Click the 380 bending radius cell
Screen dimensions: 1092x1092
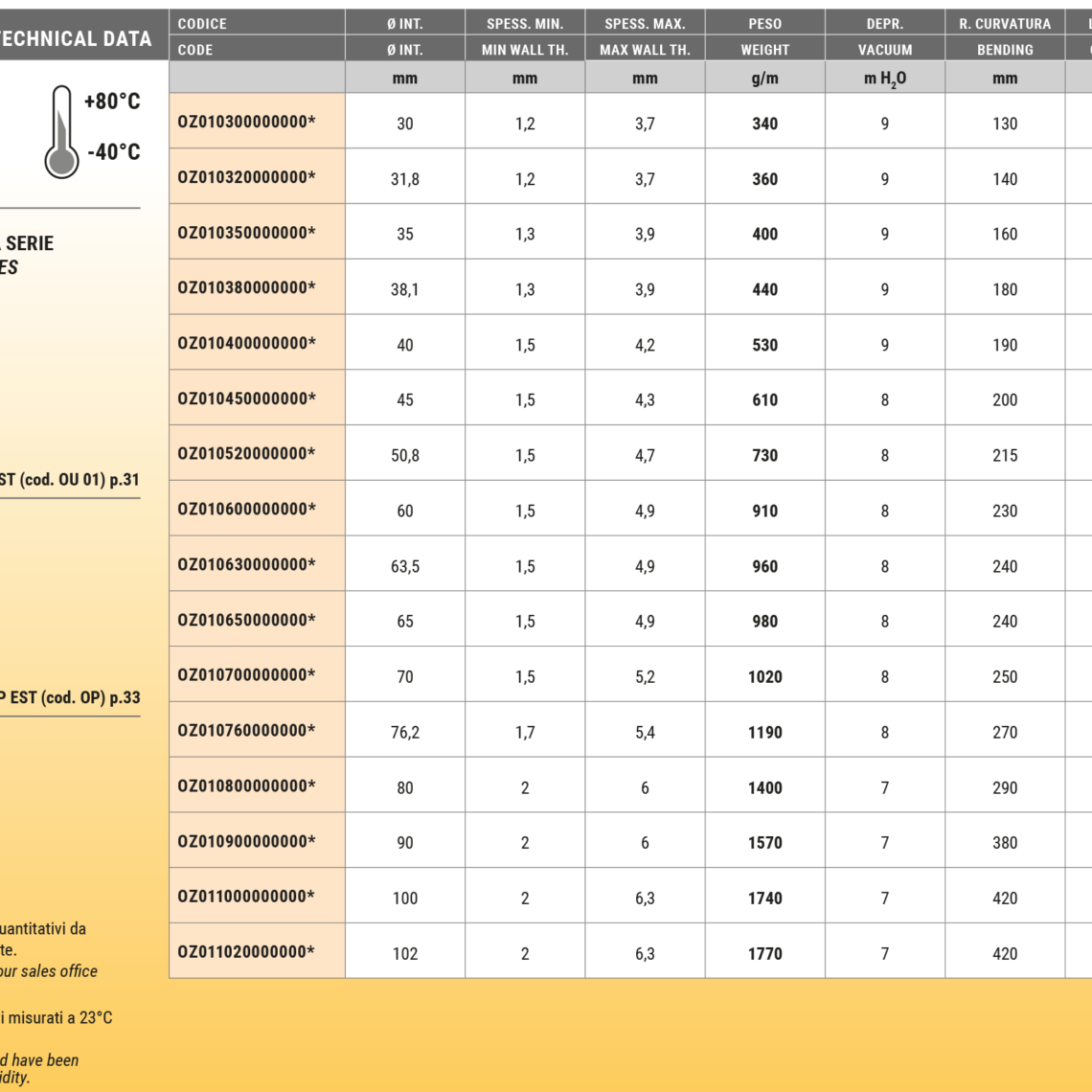pos(1004,843)
